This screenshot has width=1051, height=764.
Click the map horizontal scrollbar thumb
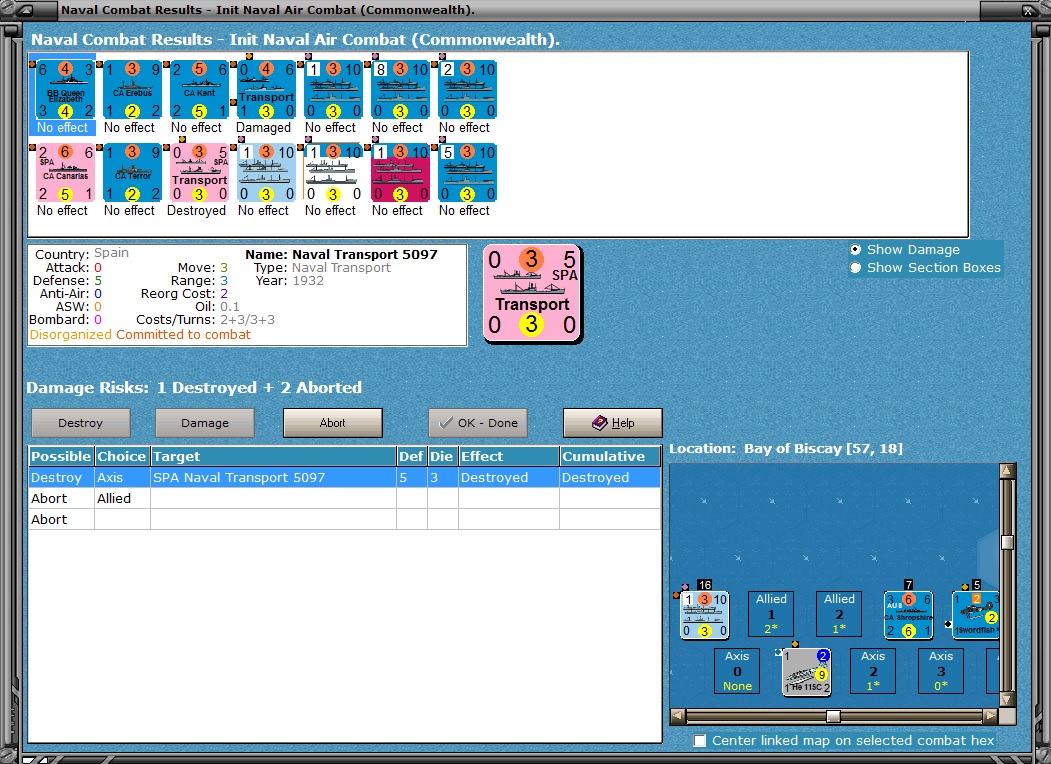tap(833, 716)
